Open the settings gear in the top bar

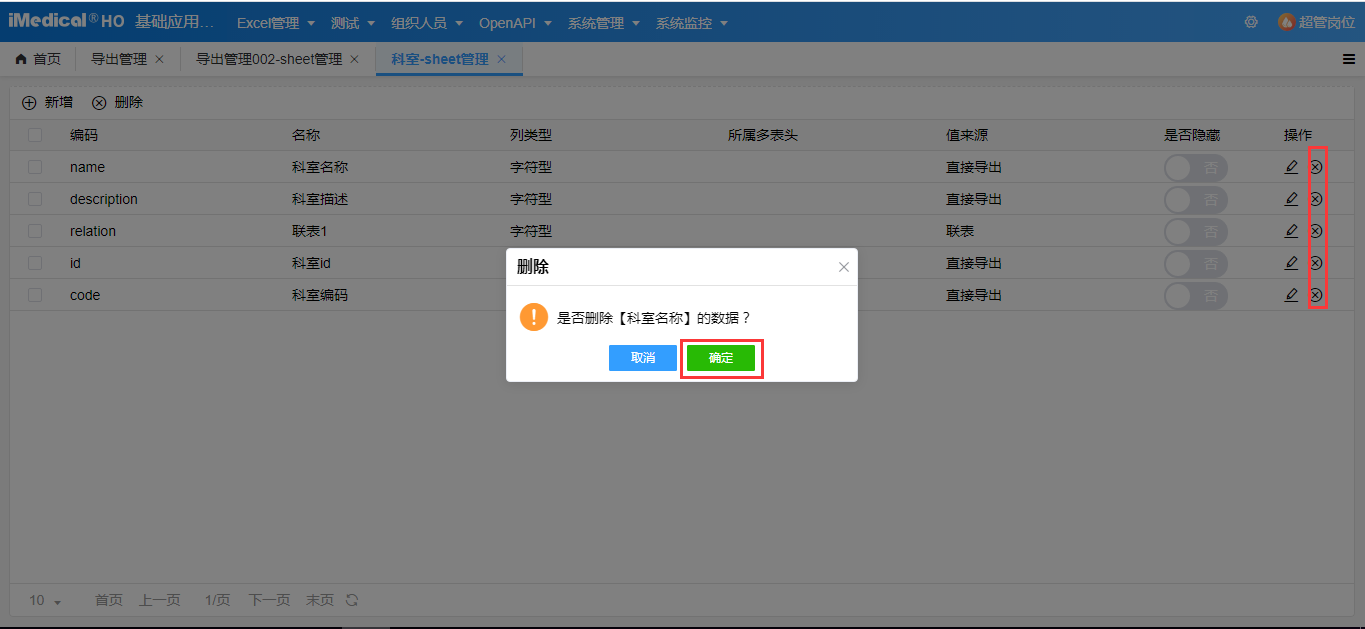point(1251,21)
